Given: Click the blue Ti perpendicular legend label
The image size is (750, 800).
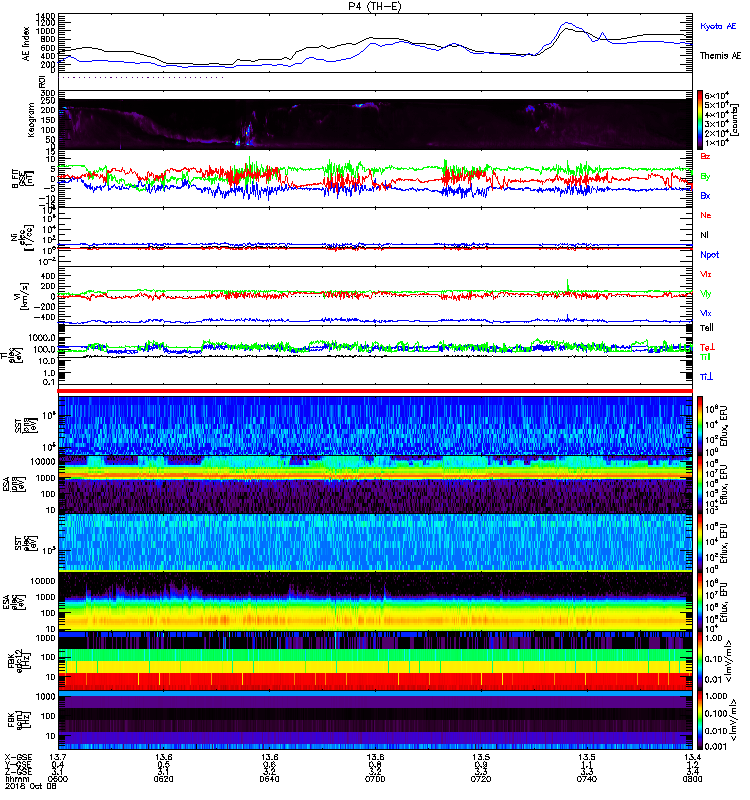Looking at the screenshot, I should [706, 377].
